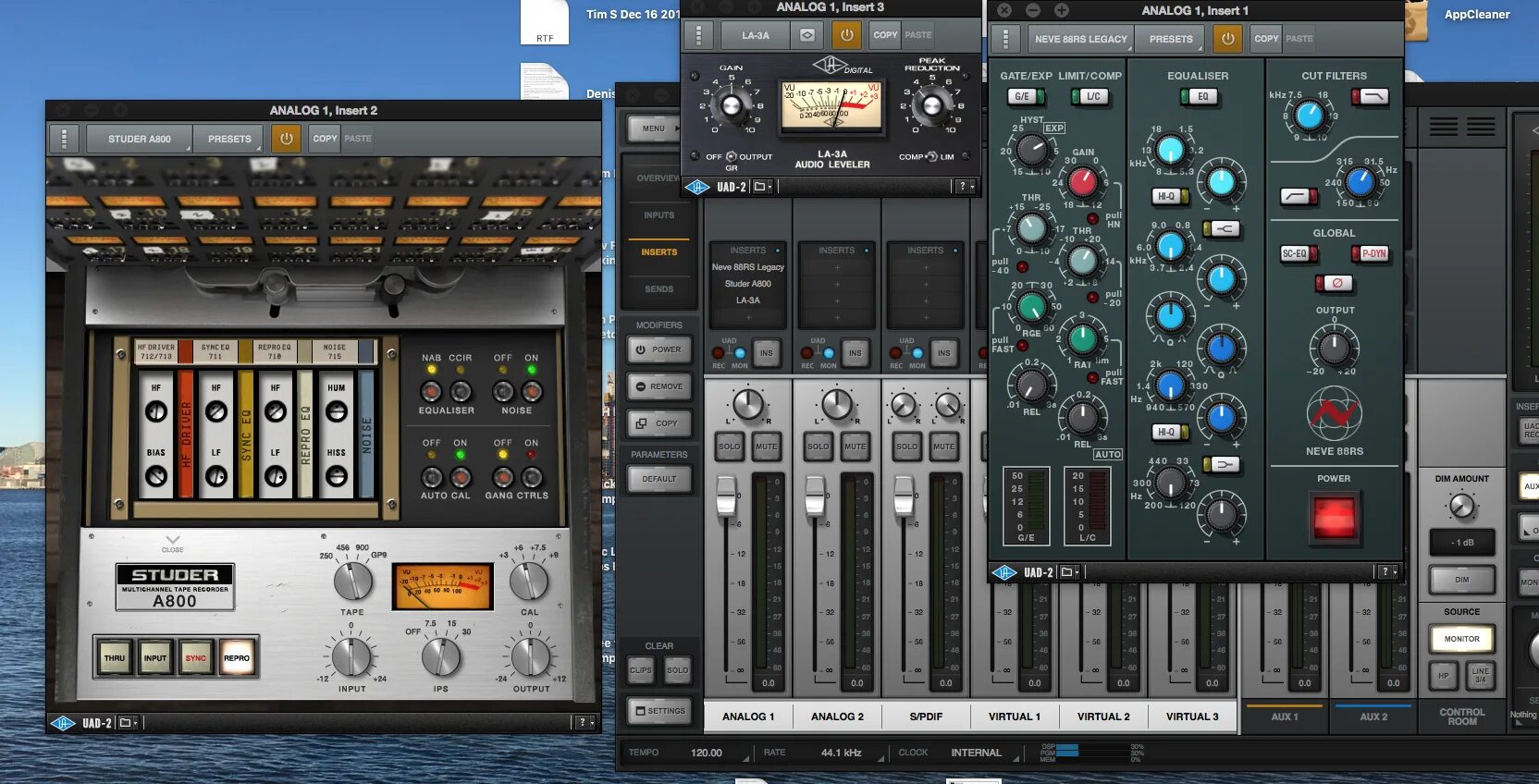1539x784 pixels.
Task: Click the low-pass cut filter button
Action: pos(1371,96)
